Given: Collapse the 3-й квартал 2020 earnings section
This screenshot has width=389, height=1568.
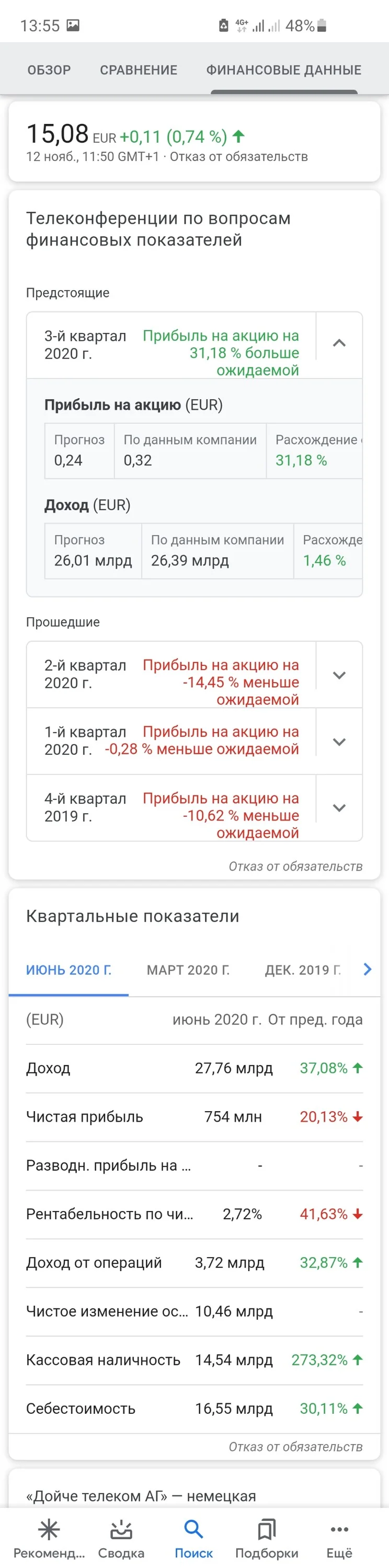Looking at the screenshot, I should (x=339, y=343).
